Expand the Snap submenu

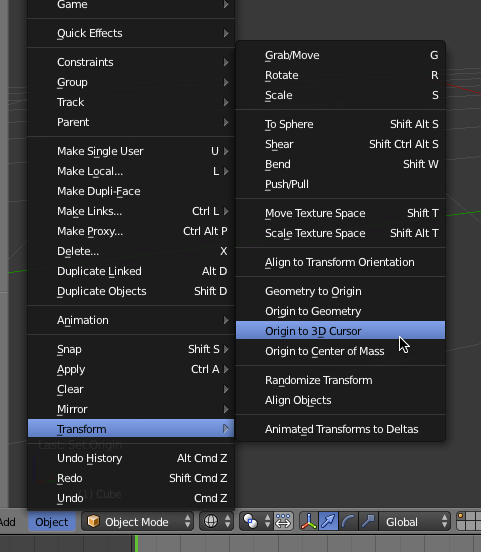pos(131,349)
